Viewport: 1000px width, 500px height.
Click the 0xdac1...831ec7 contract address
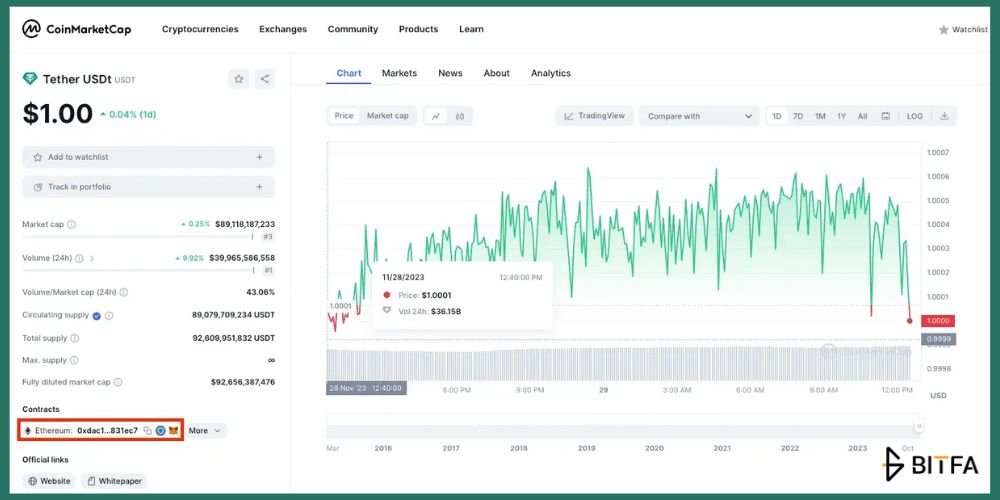pyautogui.click(x=107, y=430)
